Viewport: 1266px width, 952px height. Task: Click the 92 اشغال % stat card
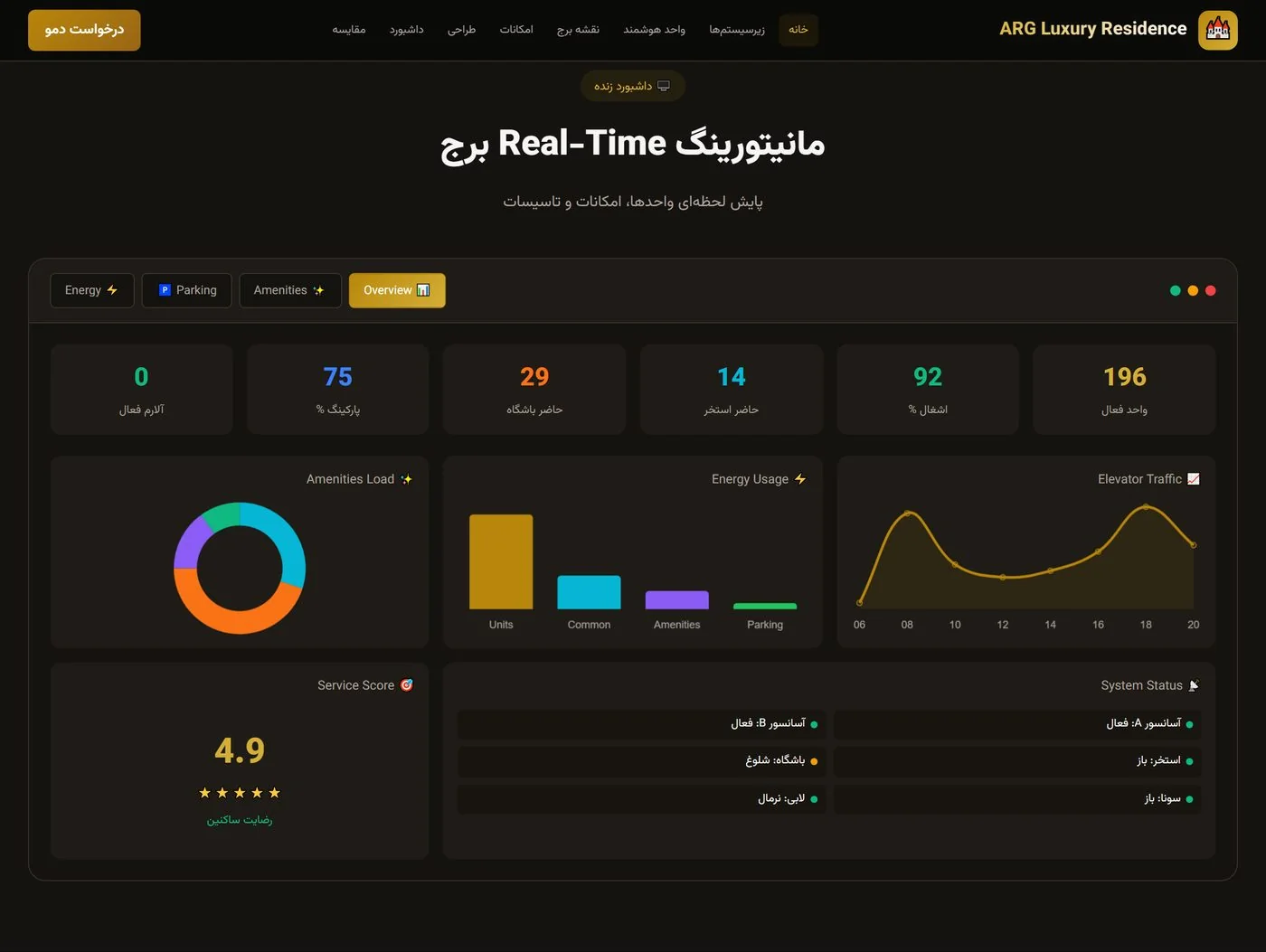[928, 390]
